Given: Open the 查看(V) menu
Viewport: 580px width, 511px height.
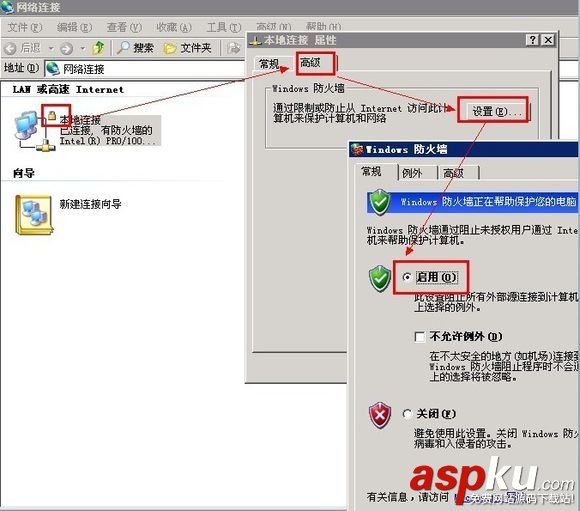Looking at the screenshot, I should click(124, 27).
